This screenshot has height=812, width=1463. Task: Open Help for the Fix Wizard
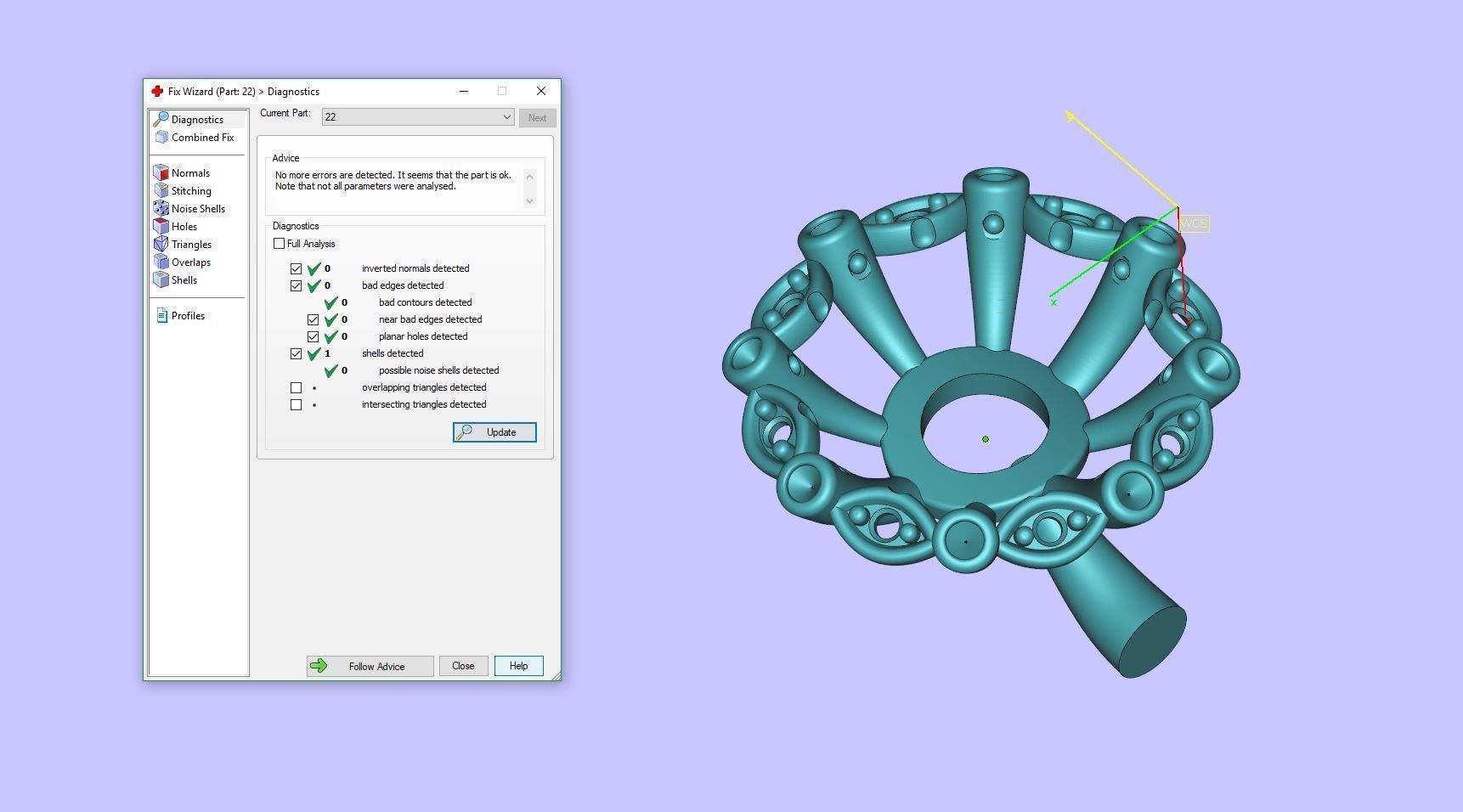tap(519, 666)
